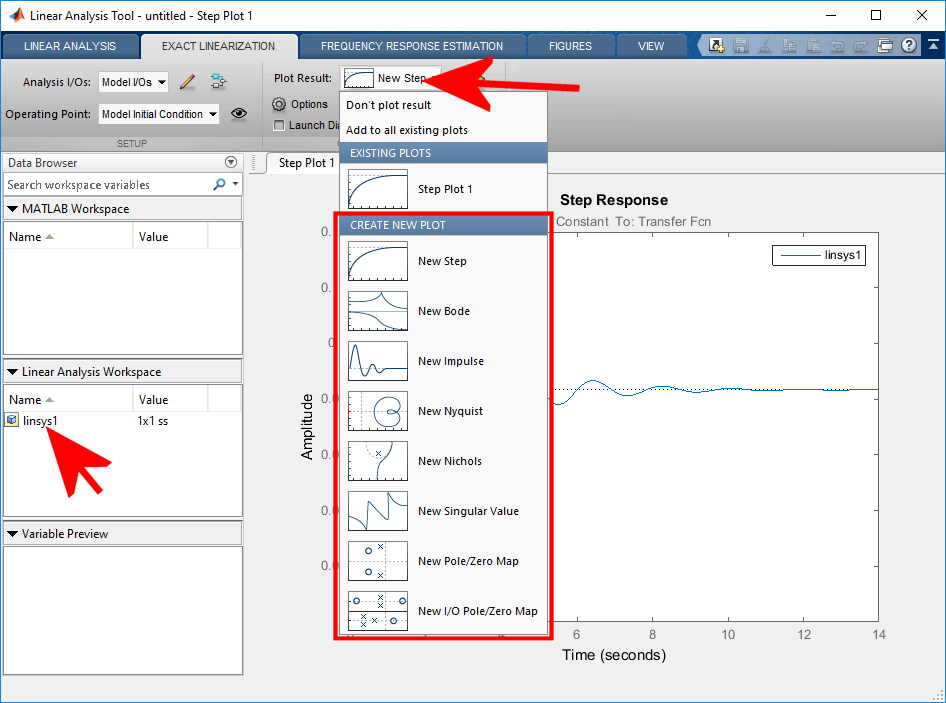Viewport: 946px width, 703px height.
Task: Click the New Bode label
Action: 444,311
